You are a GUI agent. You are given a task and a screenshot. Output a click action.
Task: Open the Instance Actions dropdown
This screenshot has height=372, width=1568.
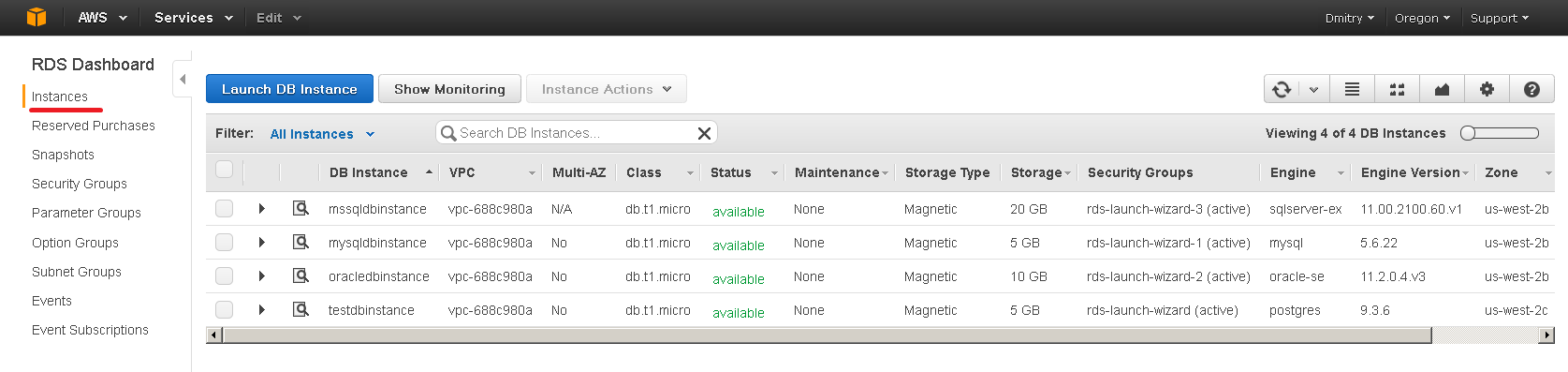(x=607, y=89)
